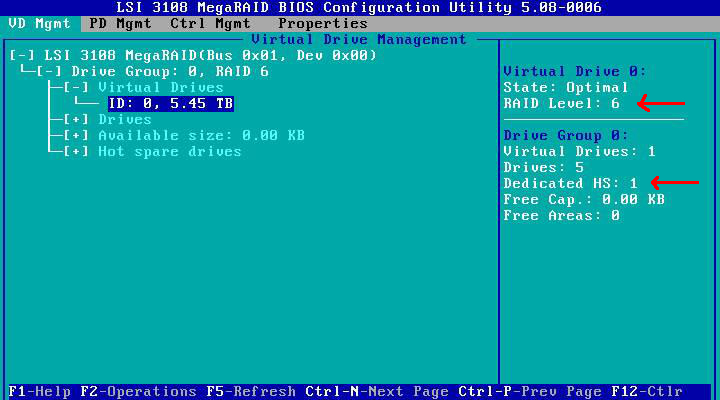Select the Hot spare drives label
720x400 pixels.
[170, 152]
